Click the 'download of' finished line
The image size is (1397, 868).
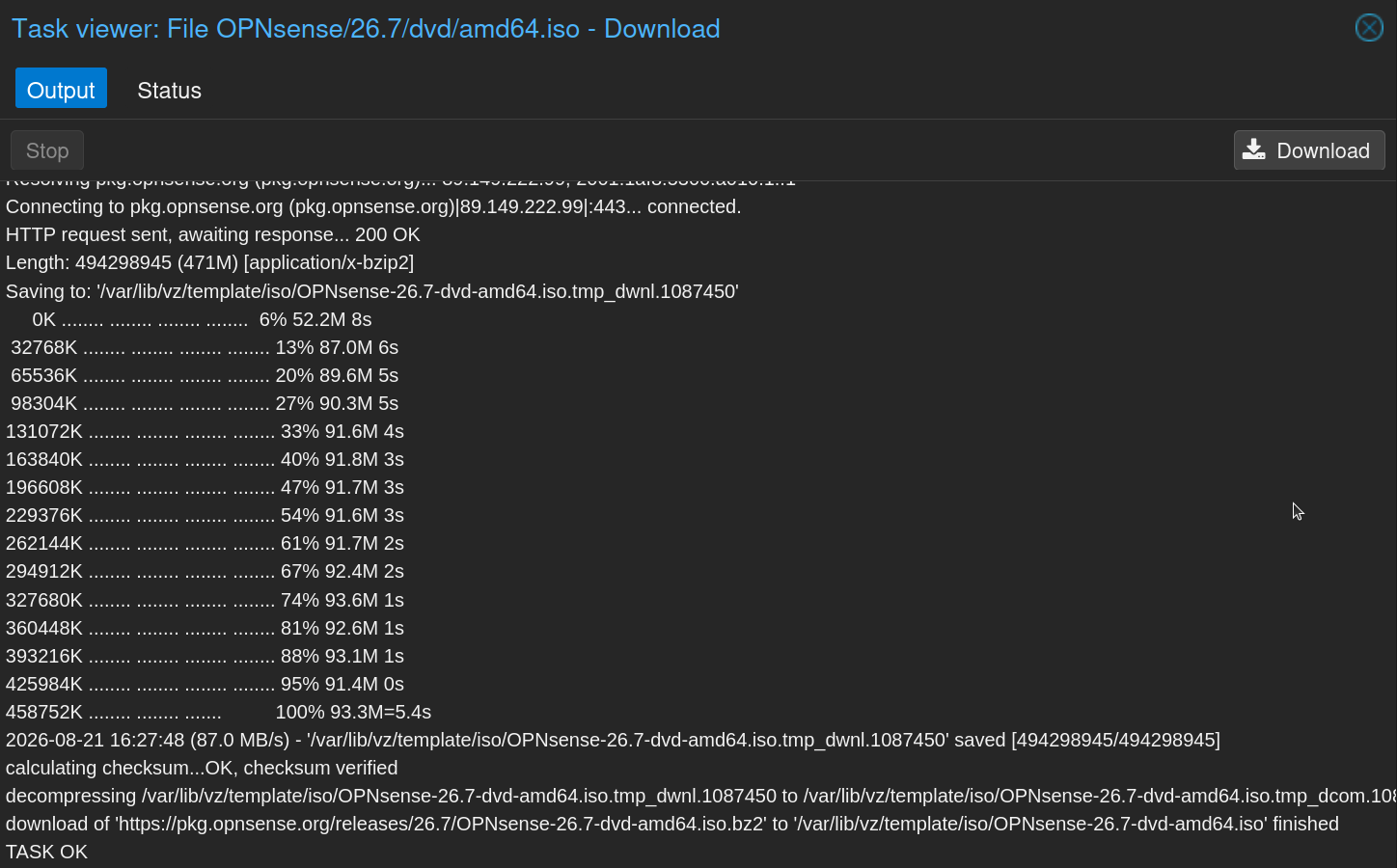click(672, 824)
